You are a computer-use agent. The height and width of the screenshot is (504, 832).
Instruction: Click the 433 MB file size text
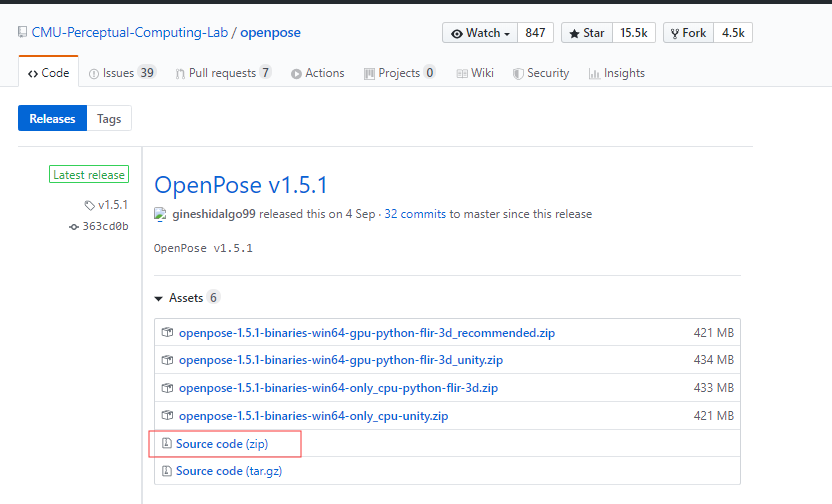714,388
